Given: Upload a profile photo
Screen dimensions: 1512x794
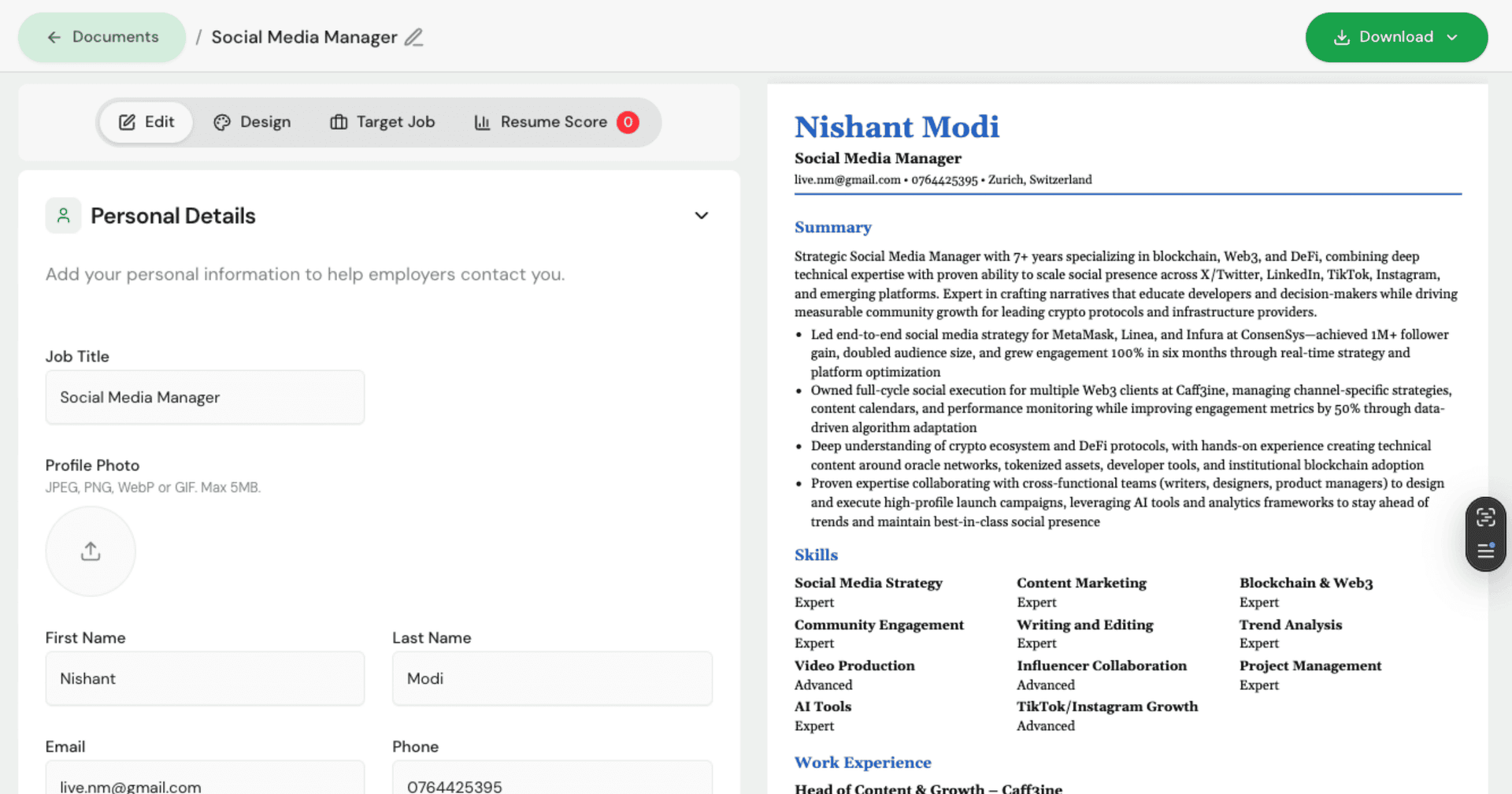Looking at the screenshot, I should tap(91, 551).
